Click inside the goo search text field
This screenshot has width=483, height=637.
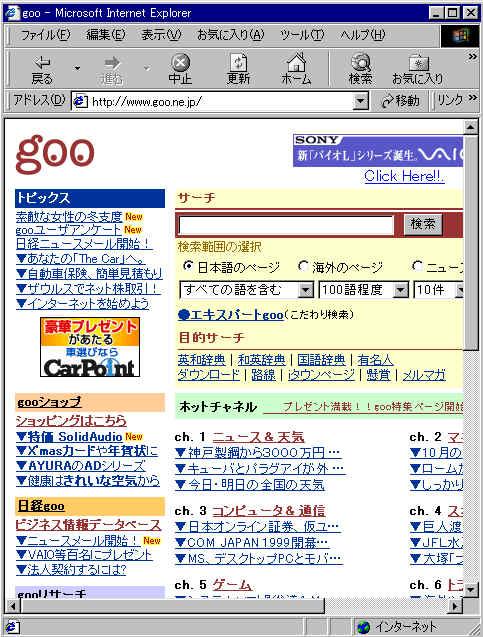tap(286, 225)
